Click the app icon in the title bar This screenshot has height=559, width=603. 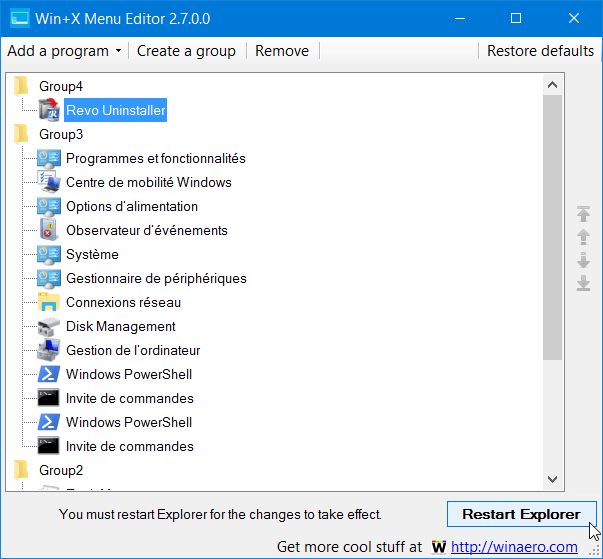click(x=20, y=18)
